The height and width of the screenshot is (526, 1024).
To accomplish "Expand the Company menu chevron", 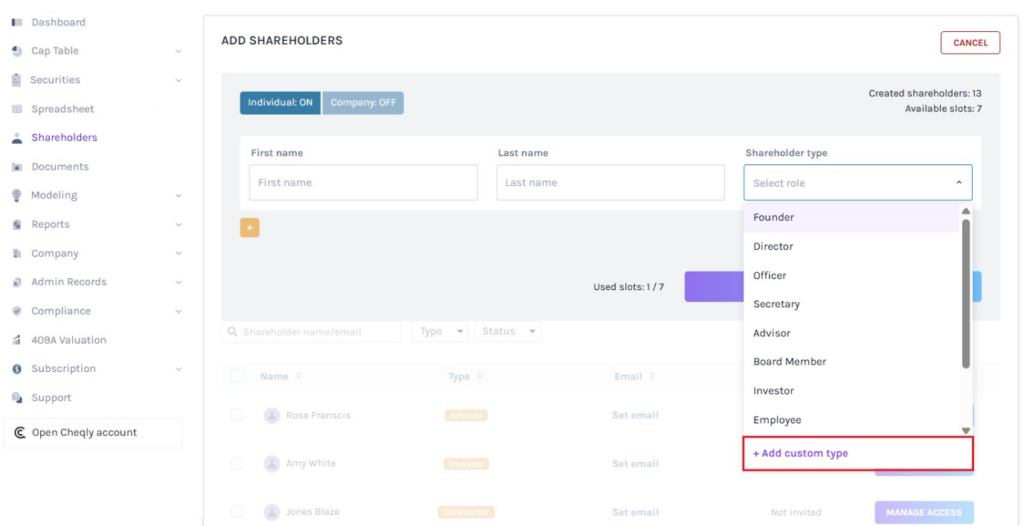I will [178, 254].
